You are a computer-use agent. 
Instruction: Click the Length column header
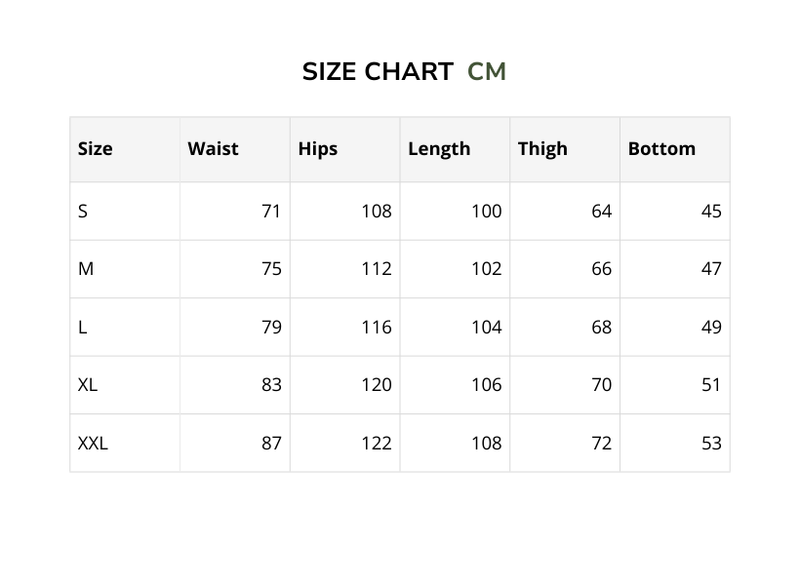tap(439, 149)
